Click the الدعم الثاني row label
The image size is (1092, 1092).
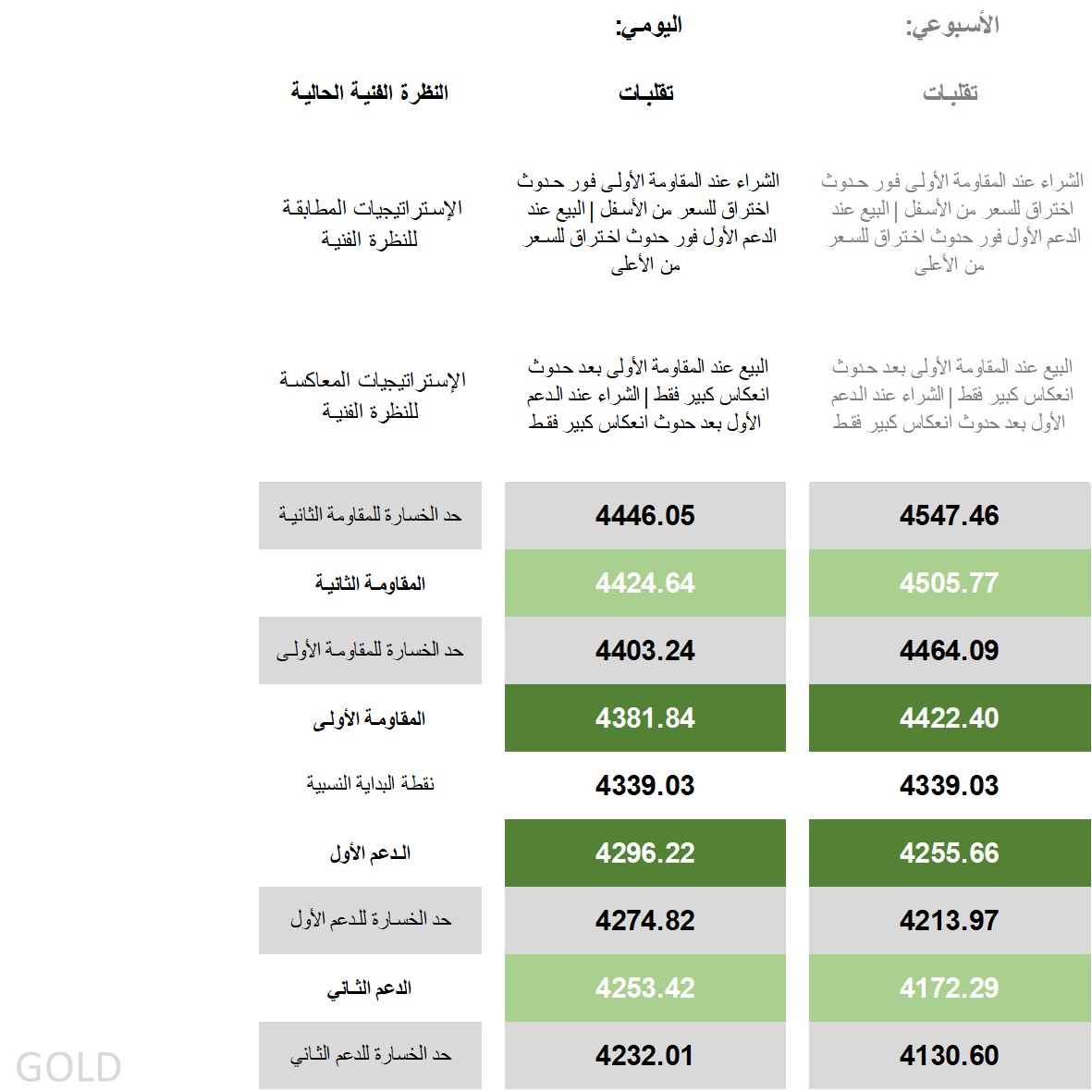[x=370, y=988]
